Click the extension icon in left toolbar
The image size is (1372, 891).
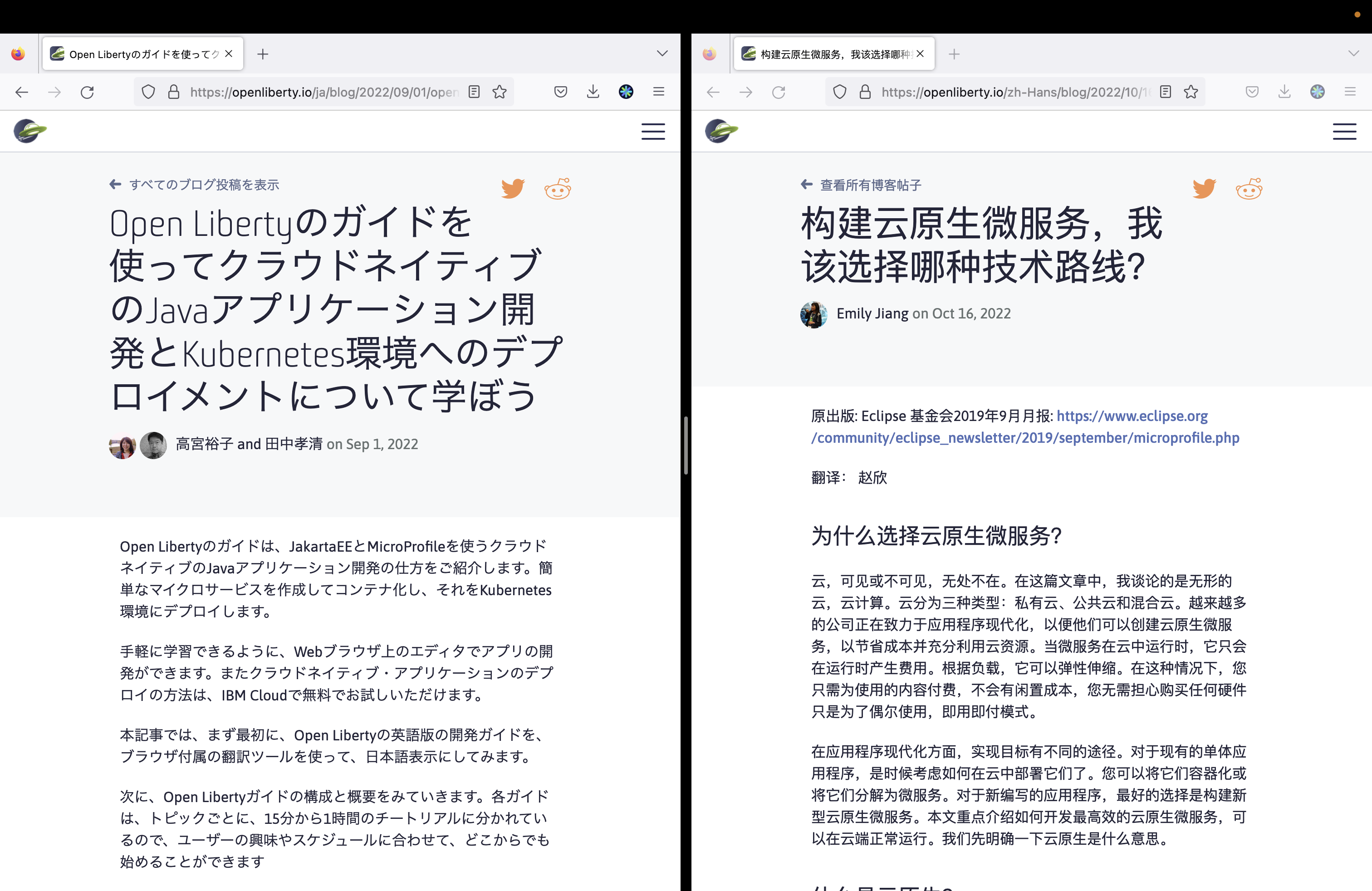pos(626,92)
